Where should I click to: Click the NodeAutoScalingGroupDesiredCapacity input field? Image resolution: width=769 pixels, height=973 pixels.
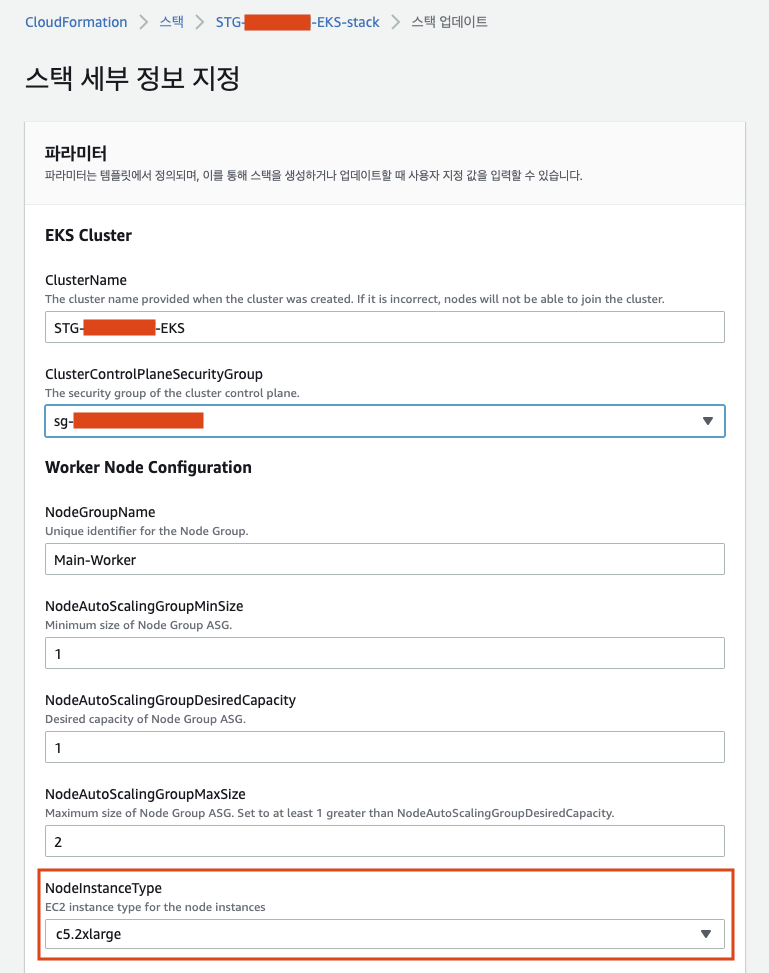click(384, 747)
